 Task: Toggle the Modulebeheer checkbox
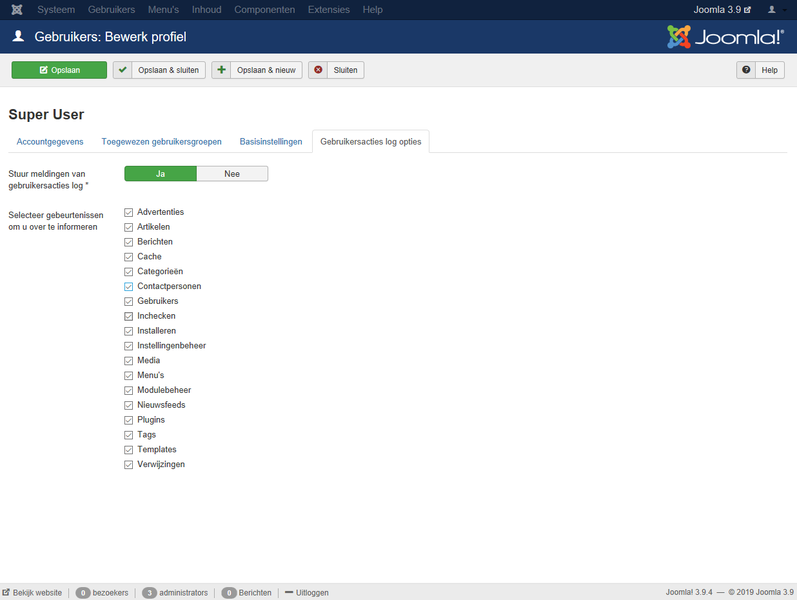pos(129,391)
